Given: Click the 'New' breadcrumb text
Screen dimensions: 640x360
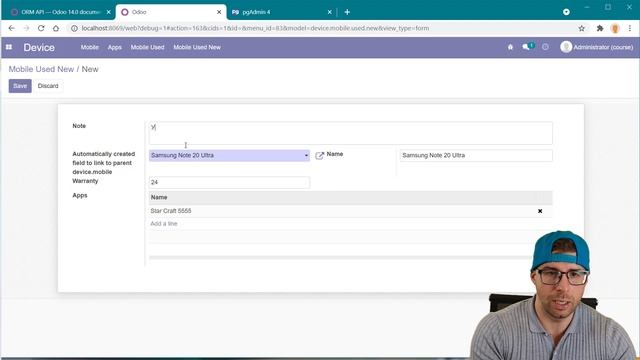Looking at the screenshot, I should (x=90, y=69).
